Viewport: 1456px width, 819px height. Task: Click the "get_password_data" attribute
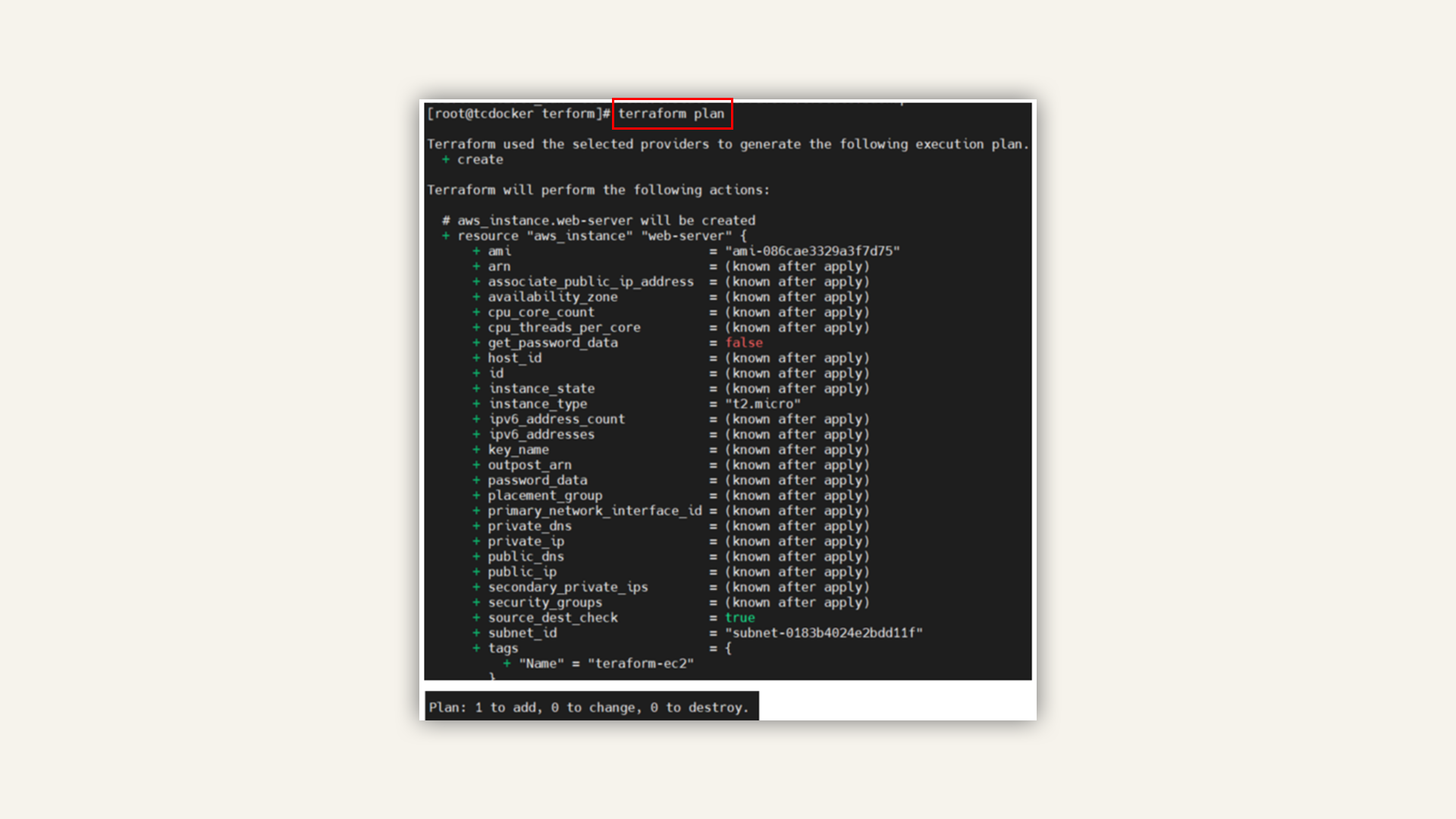click(x=553, y=343)
